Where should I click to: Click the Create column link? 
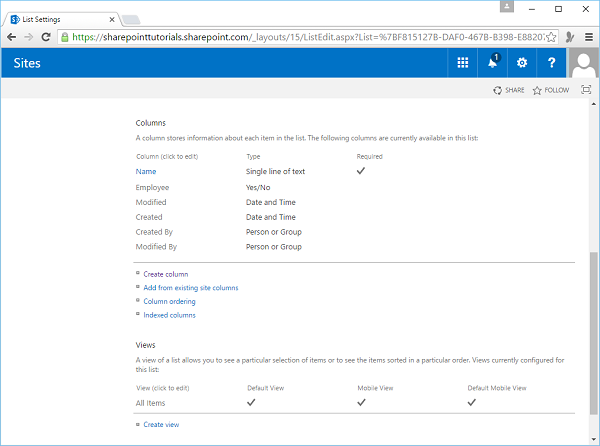click(x=165, y=274)
